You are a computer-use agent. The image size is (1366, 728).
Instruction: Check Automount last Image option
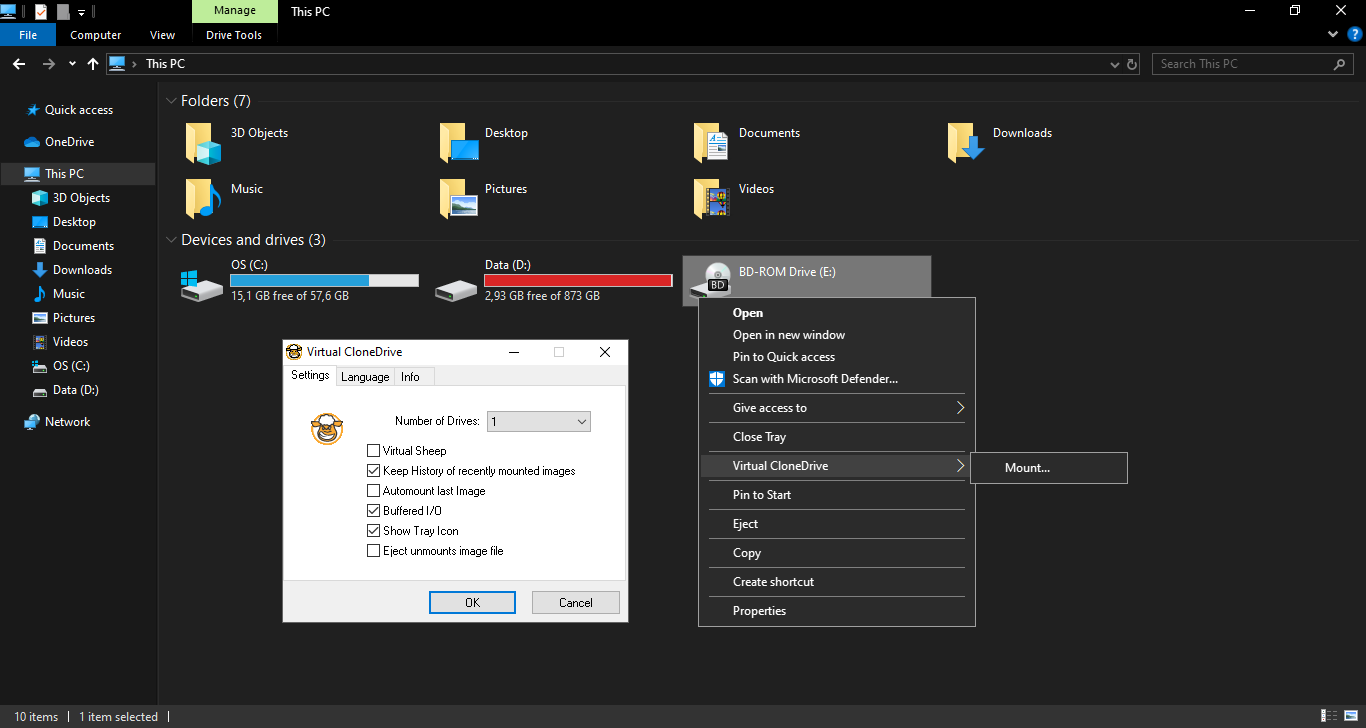pyautogui.click(x=373, y=490)
